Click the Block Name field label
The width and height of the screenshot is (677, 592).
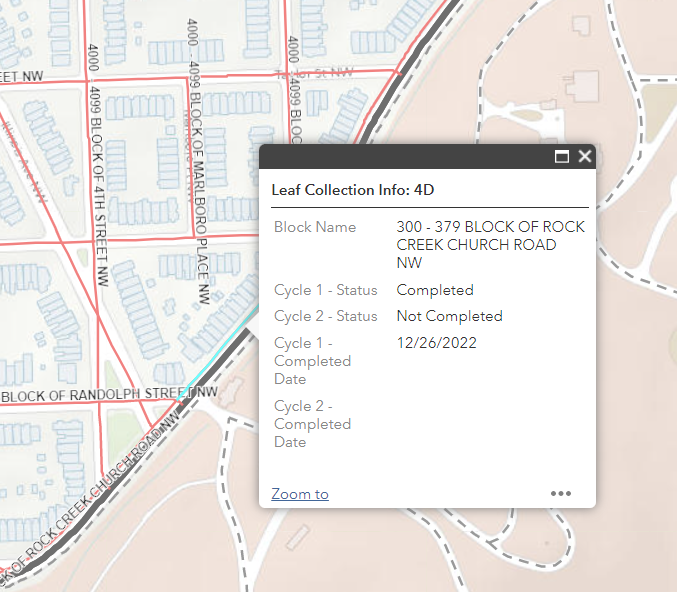[x=315, y=227]
